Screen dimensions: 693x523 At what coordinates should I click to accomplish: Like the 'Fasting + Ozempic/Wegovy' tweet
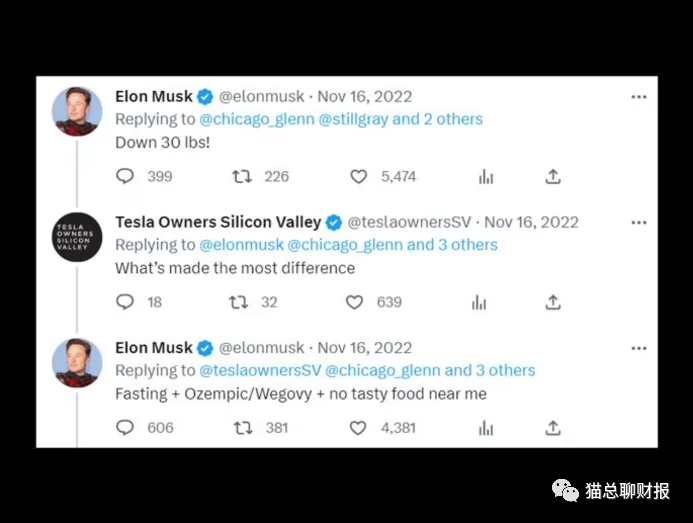click(x=358, y=427)
